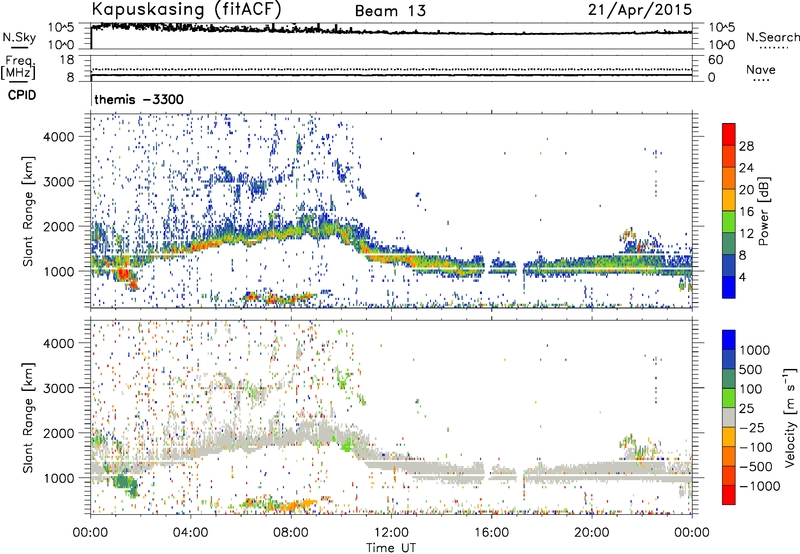The height and width of the screenshot is (554, 800).
Task: Click the dotted Nave line in frequency panel
Action: (391, 69)
